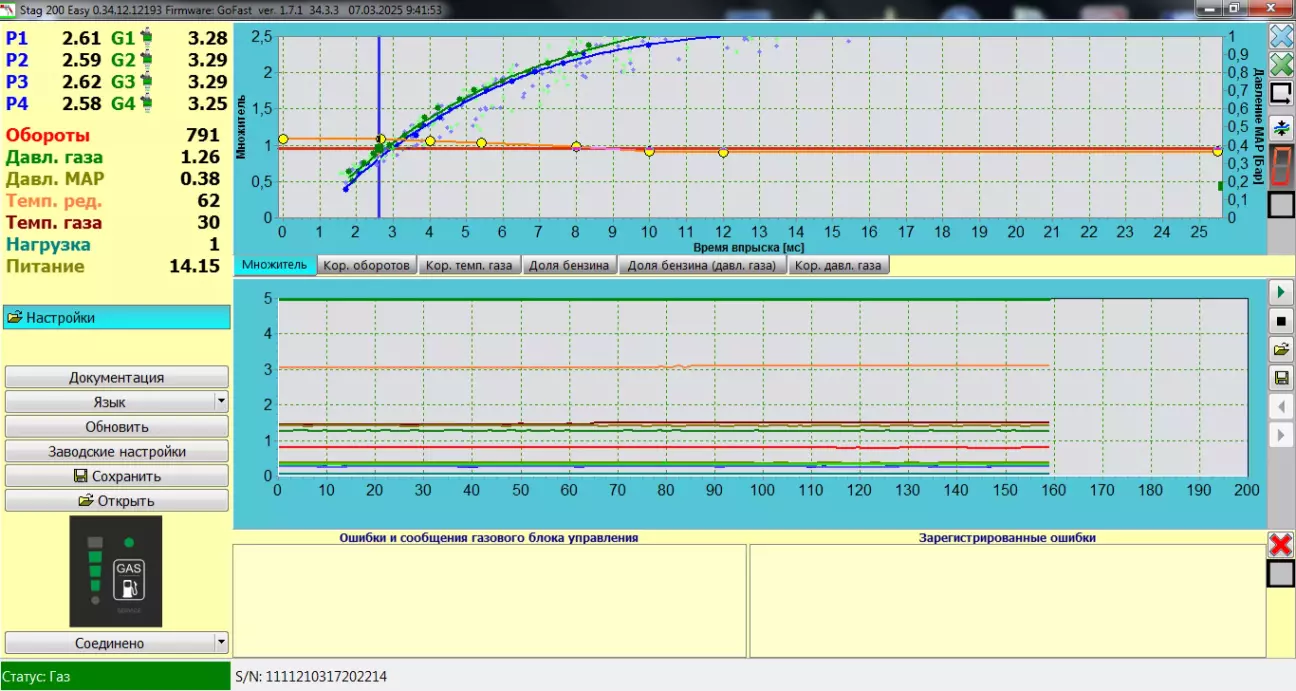This screenshot has height=691, width=1296.
Task: Click the Открыть button
Action: [117, 500]
